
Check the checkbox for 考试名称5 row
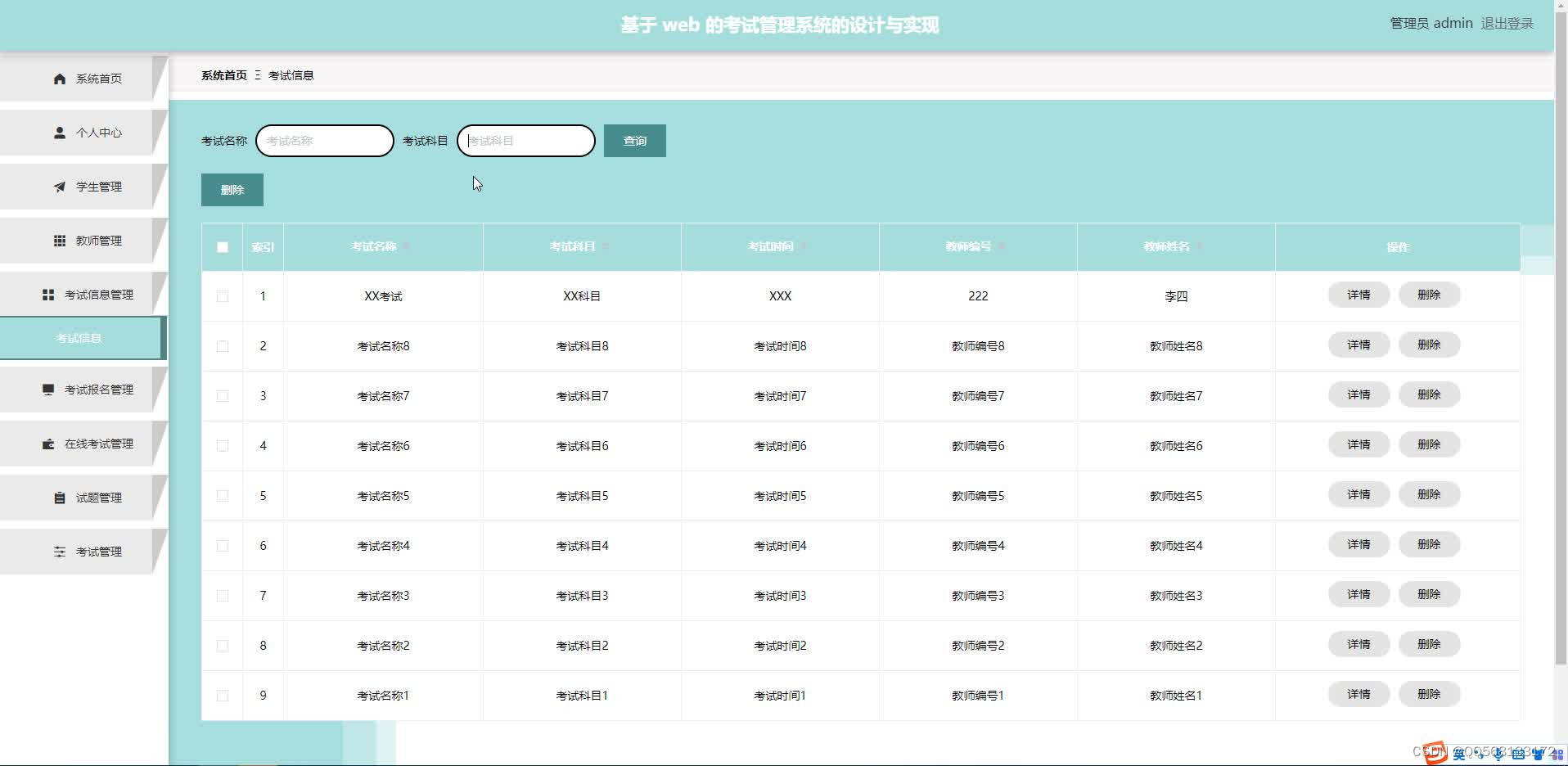tap(222, 495)
